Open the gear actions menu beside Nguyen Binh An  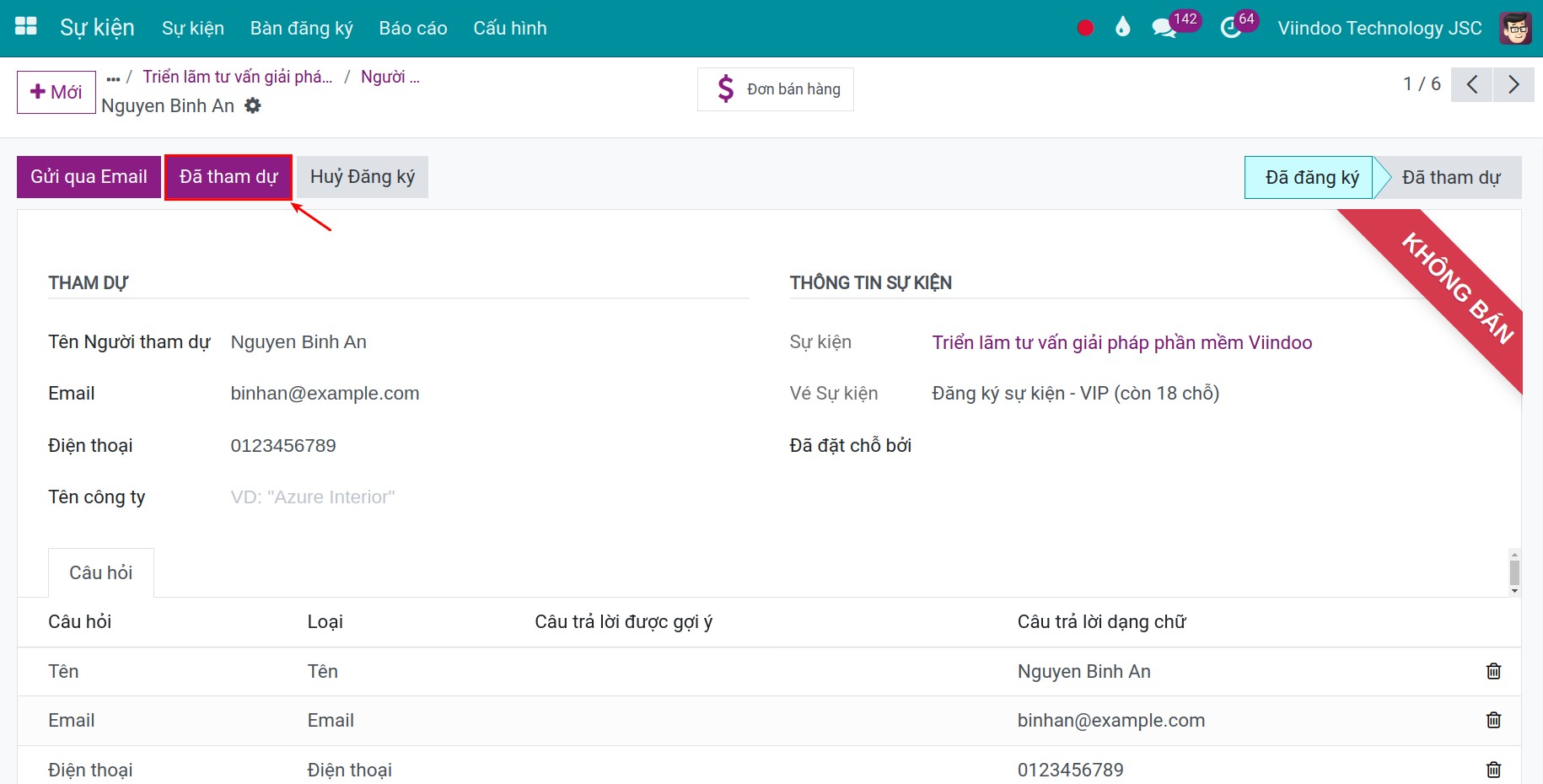(x=253, y=105)
